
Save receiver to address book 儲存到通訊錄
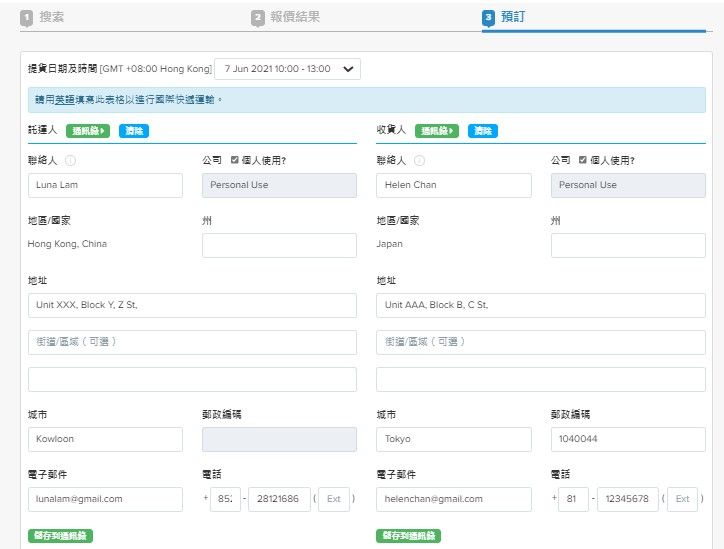point(409,536)
